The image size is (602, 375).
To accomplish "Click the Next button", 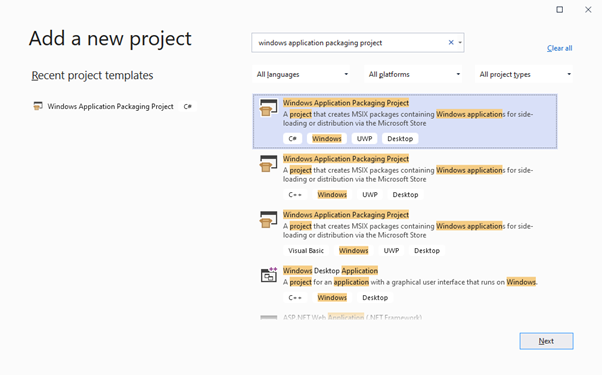I will coord(546,341).
